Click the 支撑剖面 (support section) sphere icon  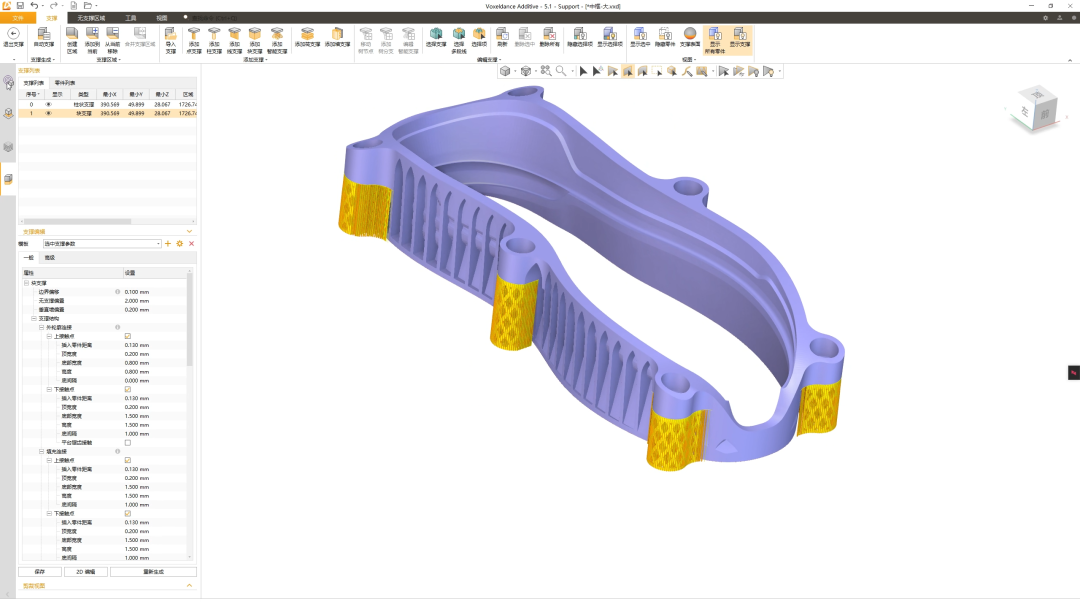click(690, 38)
